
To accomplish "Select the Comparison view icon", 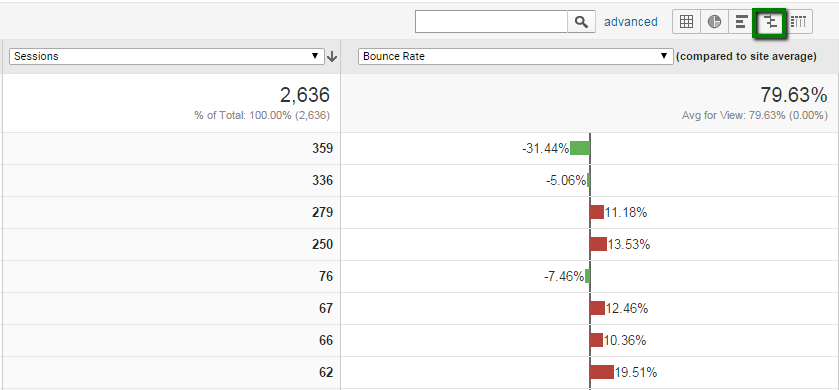I will pos(770,22).
